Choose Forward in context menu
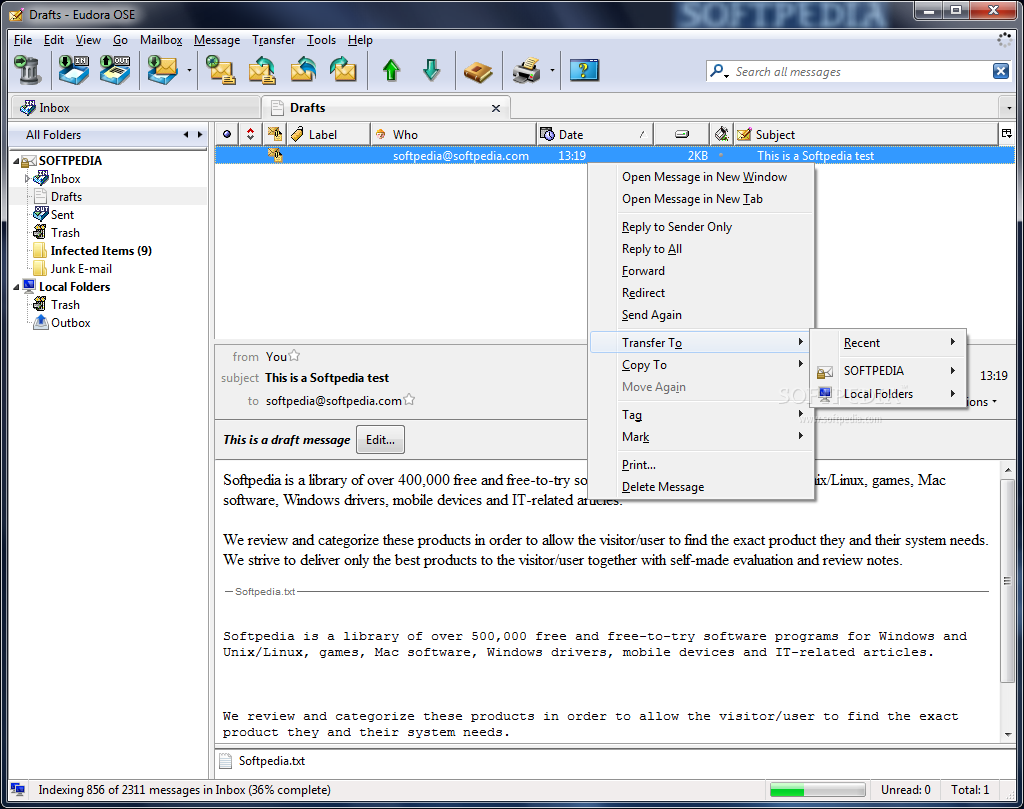1024x809 pixels. pos(643,271)
